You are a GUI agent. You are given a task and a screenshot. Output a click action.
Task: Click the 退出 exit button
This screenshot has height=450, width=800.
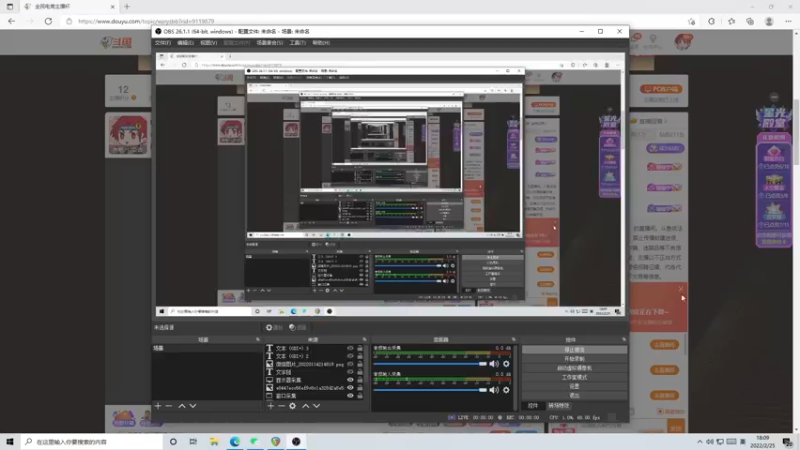pyautogui.click(x=574, y=395)
